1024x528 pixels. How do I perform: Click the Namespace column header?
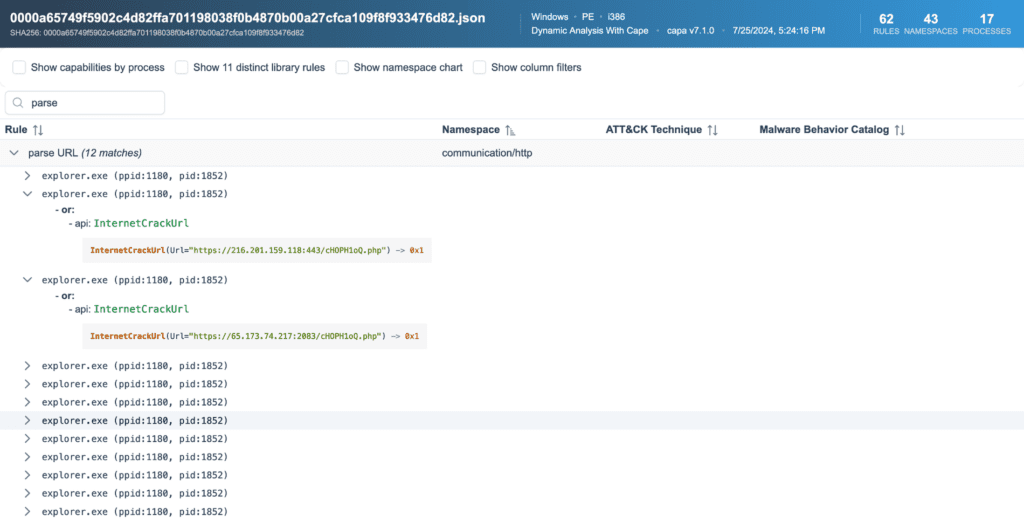[x=470, y=130]
